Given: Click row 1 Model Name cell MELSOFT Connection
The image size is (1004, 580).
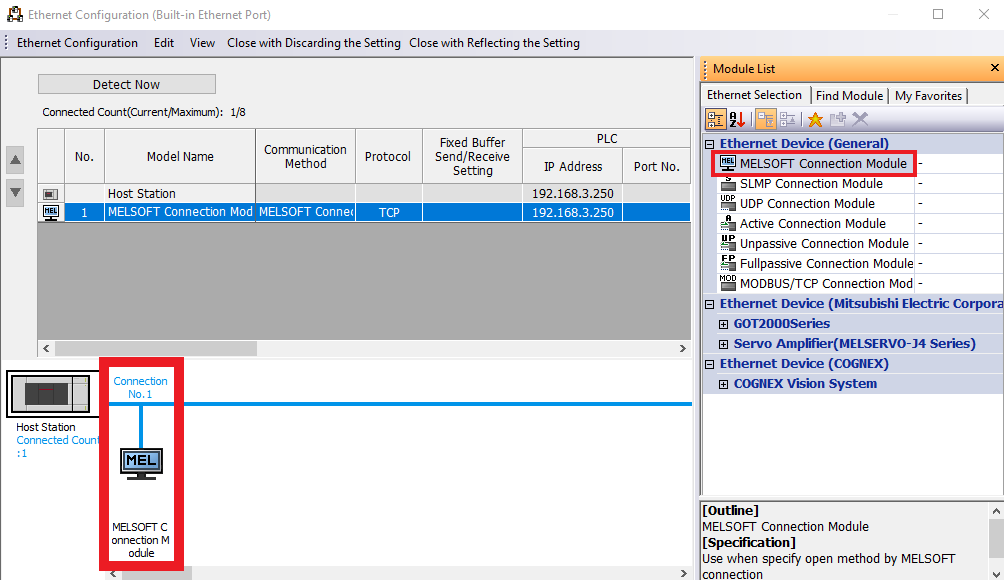Looking at the screenshot, I should (x=180, y=212).
